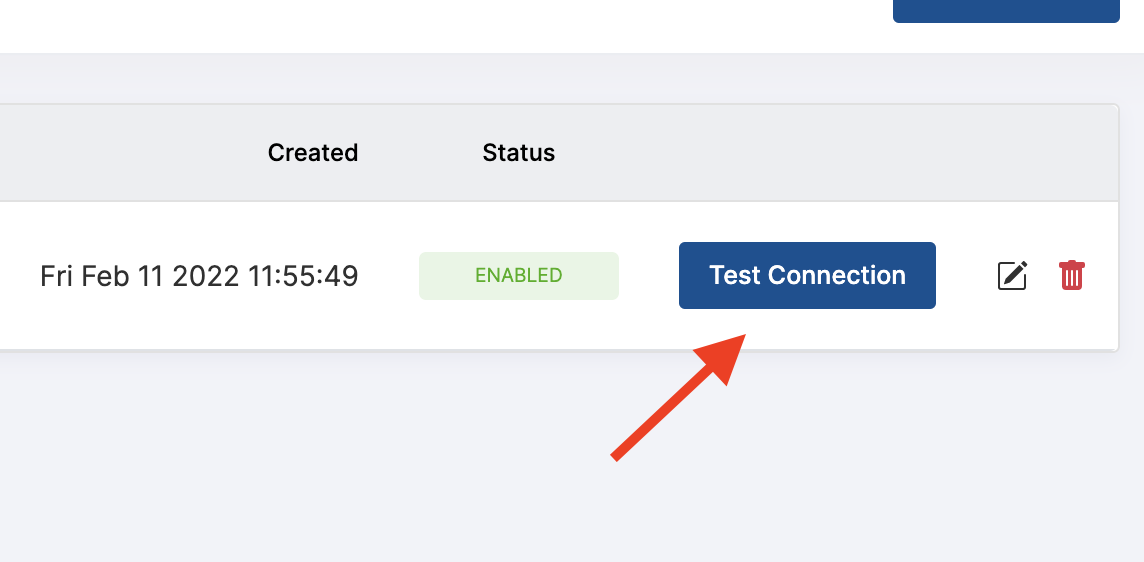Click the Status heading text

(x=519, y=153)
